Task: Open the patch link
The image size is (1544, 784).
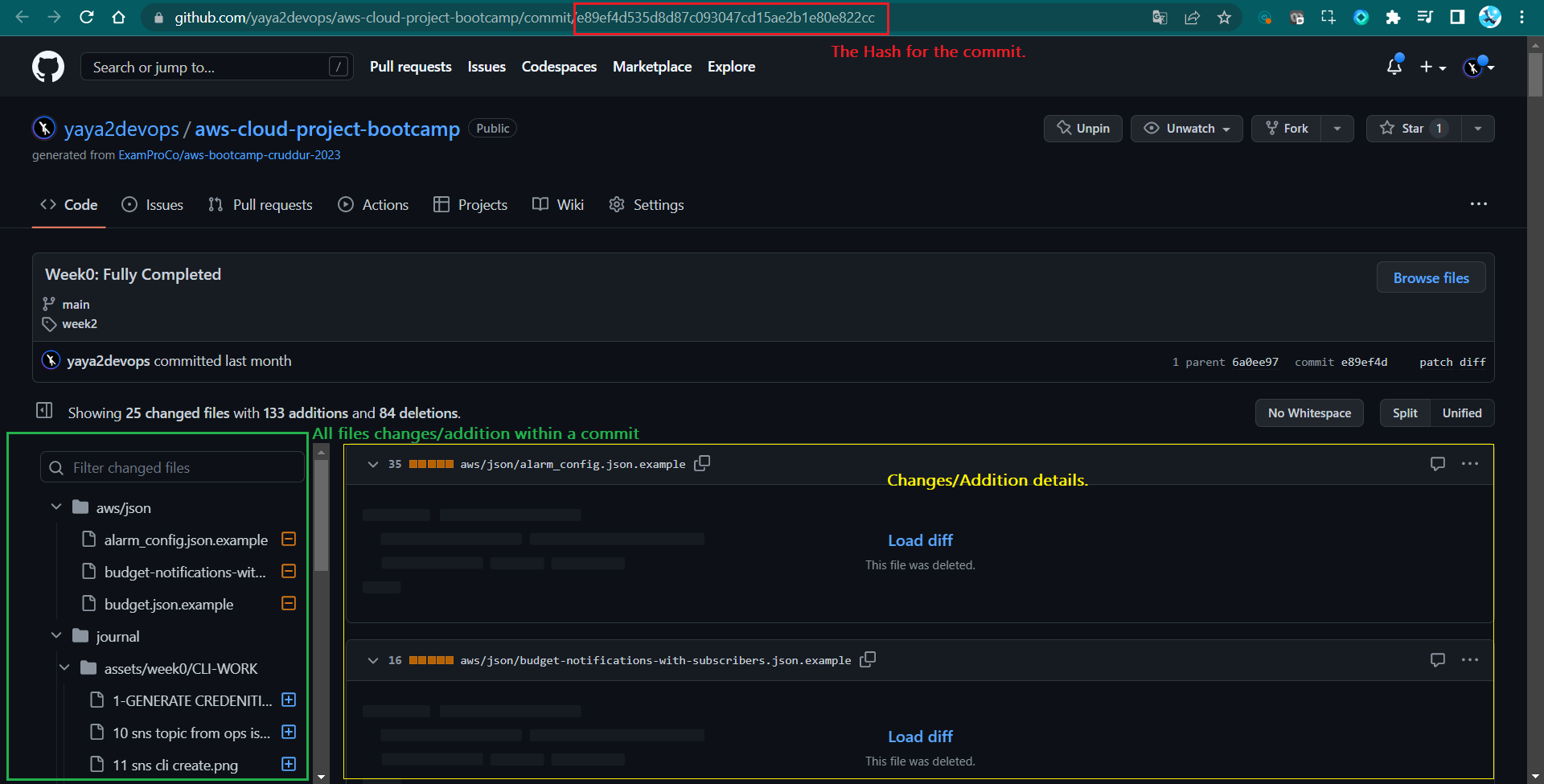Action: [x=1435, y=363]
